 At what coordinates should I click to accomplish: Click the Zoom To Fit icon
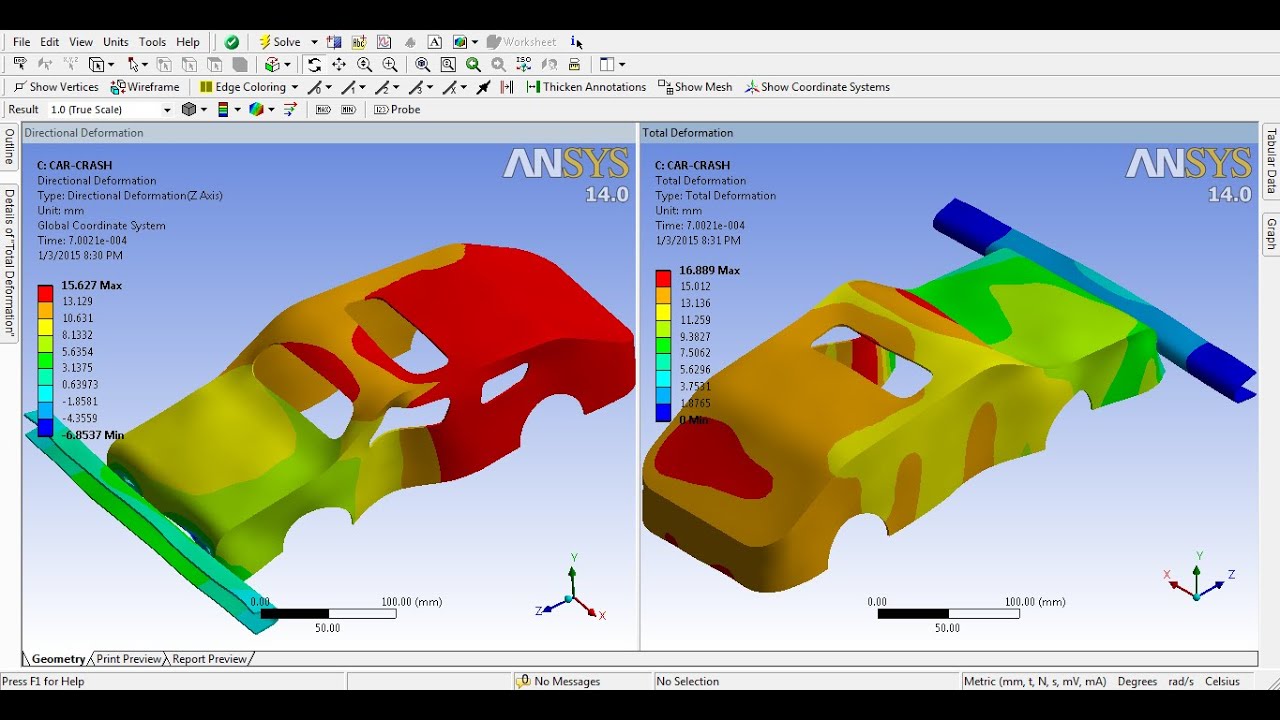click(x=423, y=64)
